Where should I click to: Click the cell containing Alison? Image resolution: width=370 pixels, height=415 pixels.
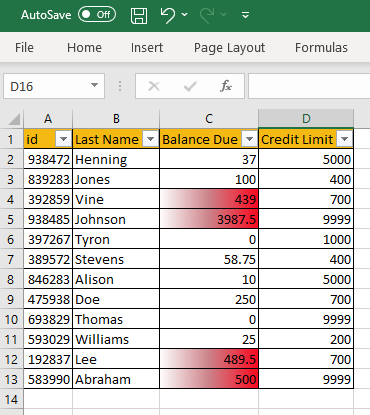point(116,279)
